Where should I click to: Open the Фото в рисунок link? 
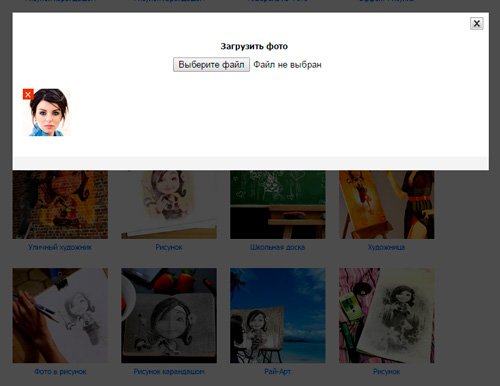tap(60, 371)
